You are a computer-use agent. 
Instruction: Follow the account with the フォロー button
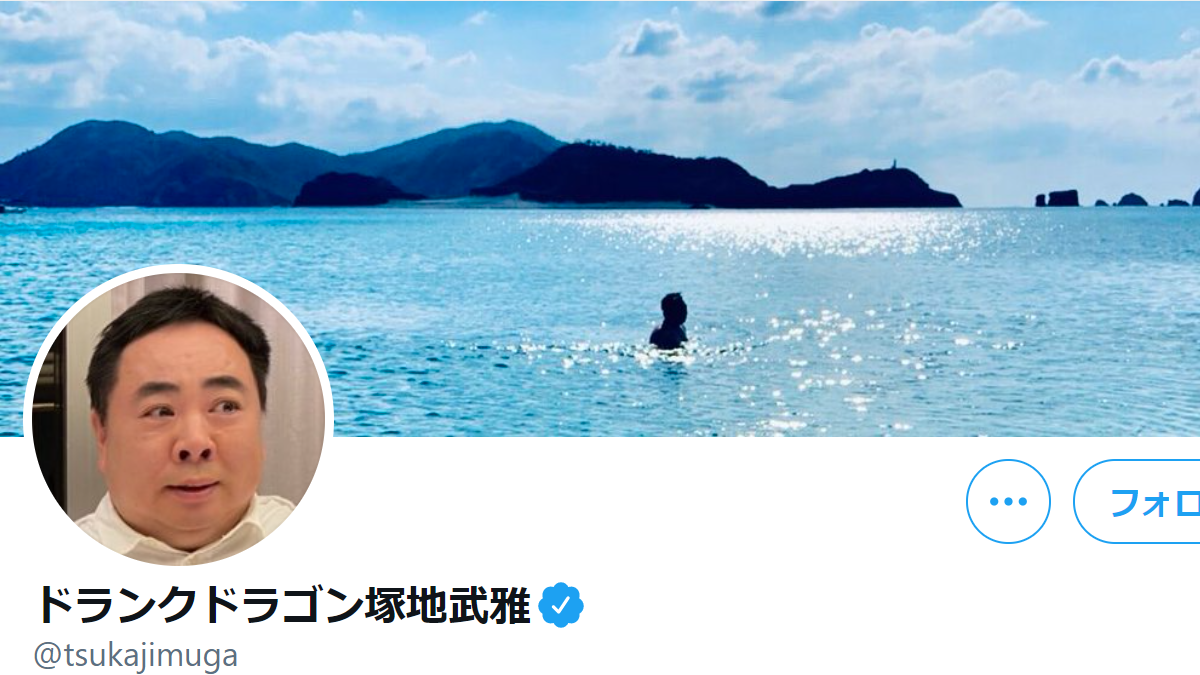(x=1137, y=501)
